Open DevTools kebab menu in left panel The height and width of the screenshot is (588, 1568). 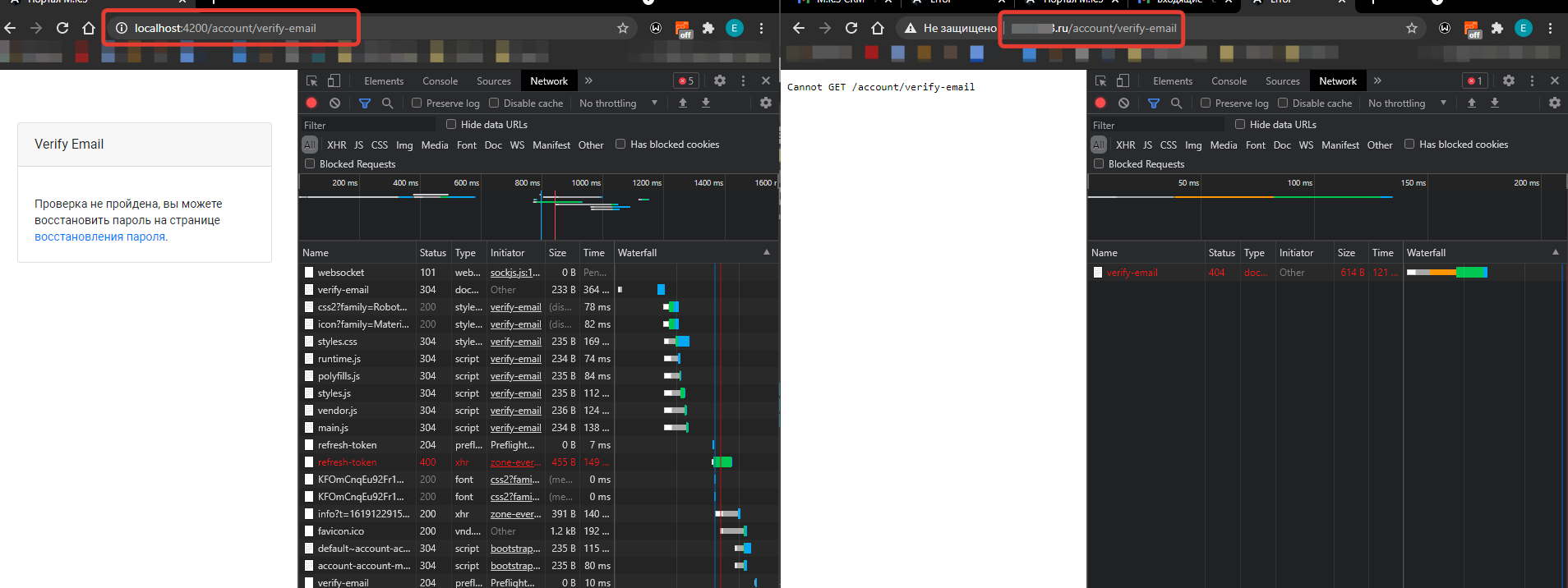pyautogui.click(x=743, y=80)
